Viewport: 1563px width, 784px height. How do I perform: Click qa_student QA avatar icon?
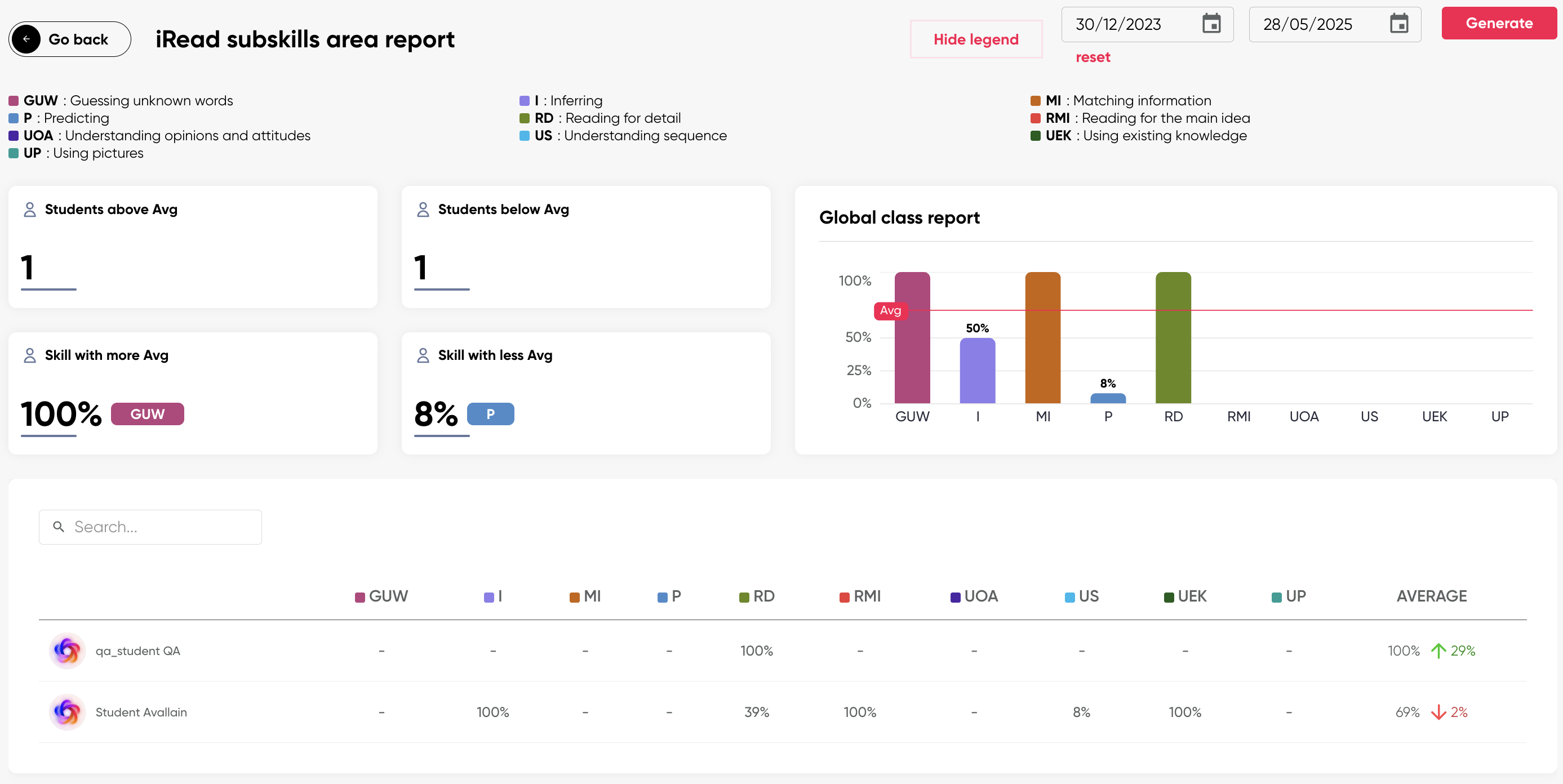tap(66, 651)
